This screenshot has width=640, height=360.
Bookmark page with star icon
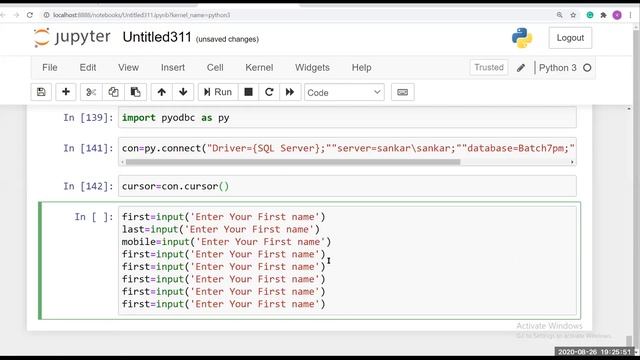point(573,15)
